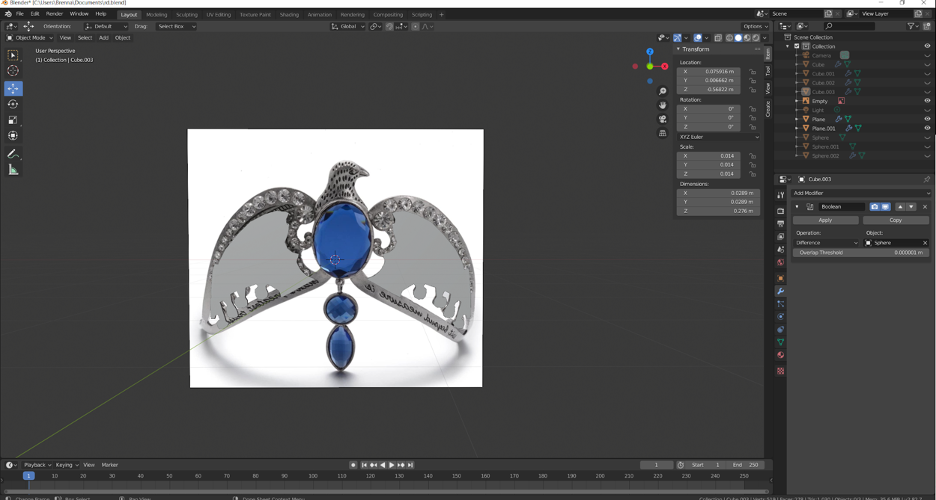Open the Particles properties tab icon
This screenshot has height=500, width=936.
pos(780,304)
